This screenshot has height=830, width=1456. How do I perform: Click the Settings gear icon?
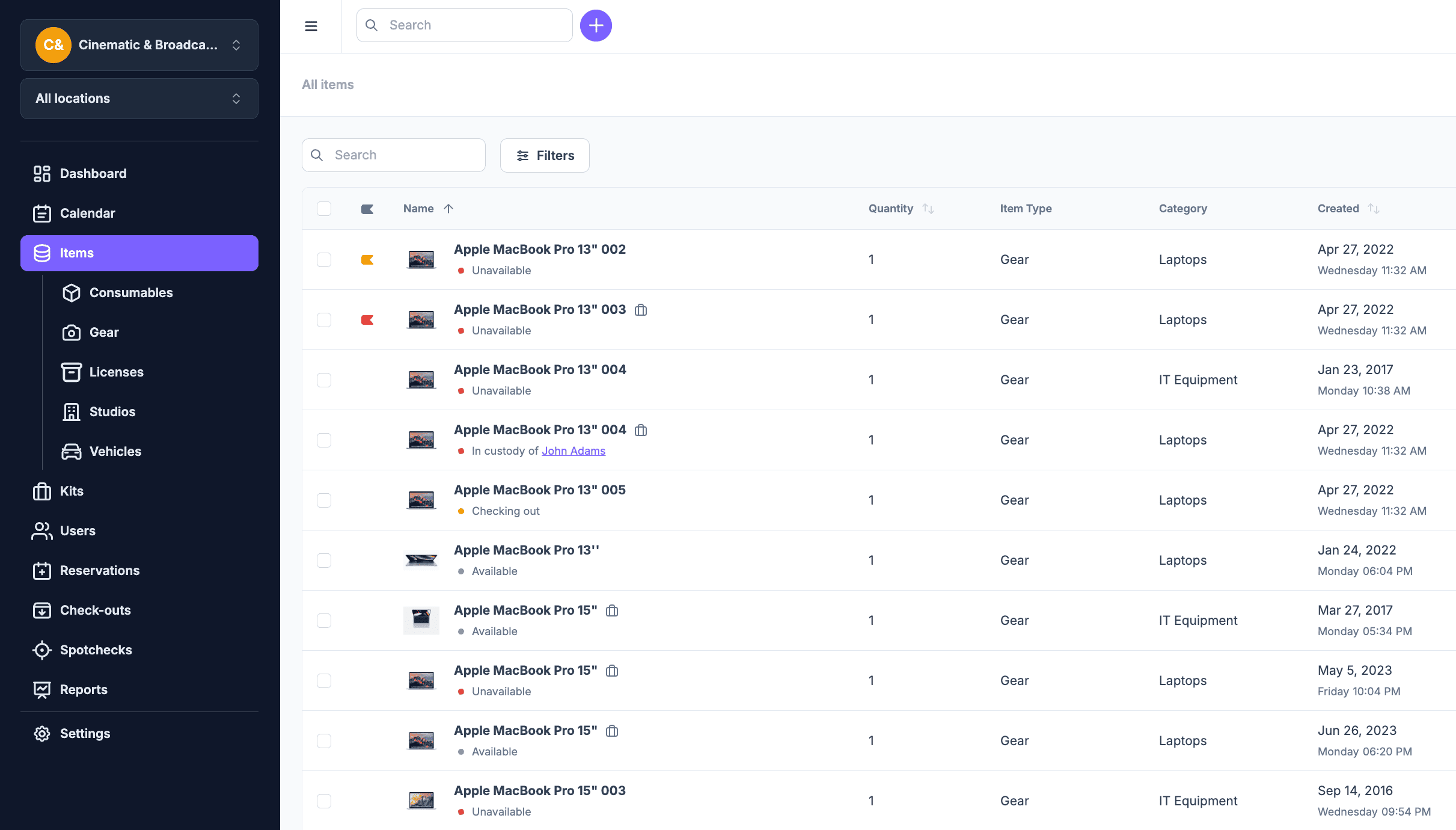tap(42, 734)
